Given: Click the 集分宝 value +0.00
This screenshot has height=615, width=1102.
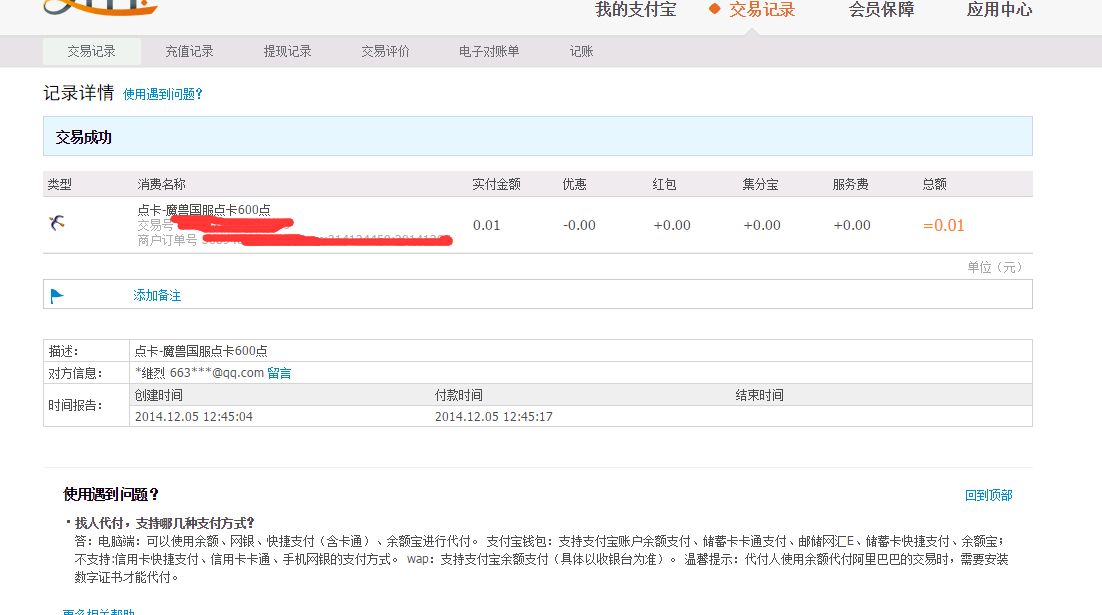Looking at the screenshot, I should coord(762,226).
